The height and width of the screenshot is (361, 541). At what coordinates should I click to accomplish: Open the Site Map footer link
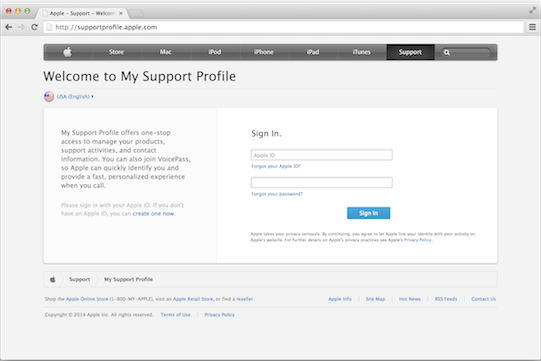click(375, 299)
